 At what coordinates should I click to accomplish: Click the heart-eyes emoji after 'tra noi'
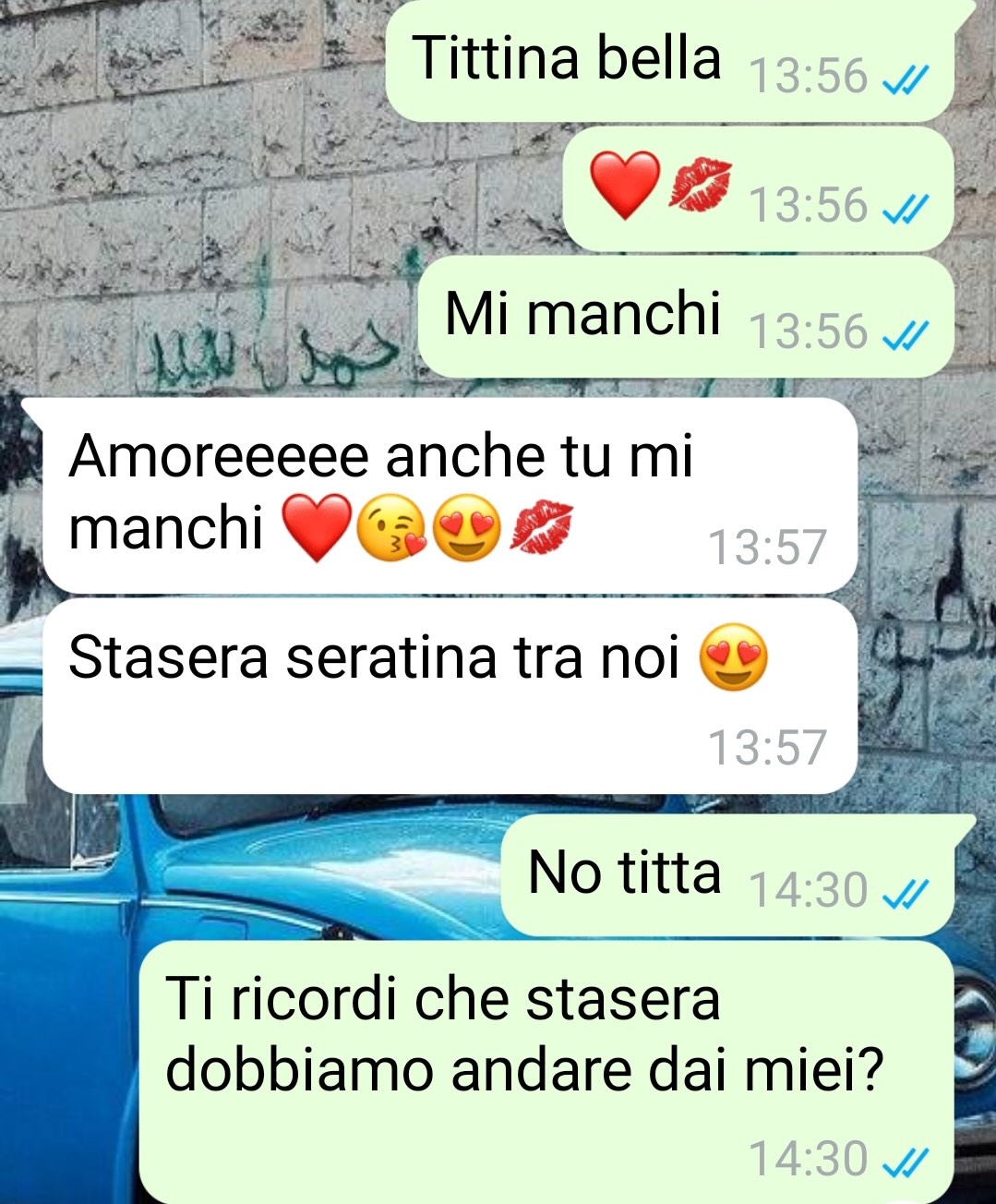[x=733, y=658]
